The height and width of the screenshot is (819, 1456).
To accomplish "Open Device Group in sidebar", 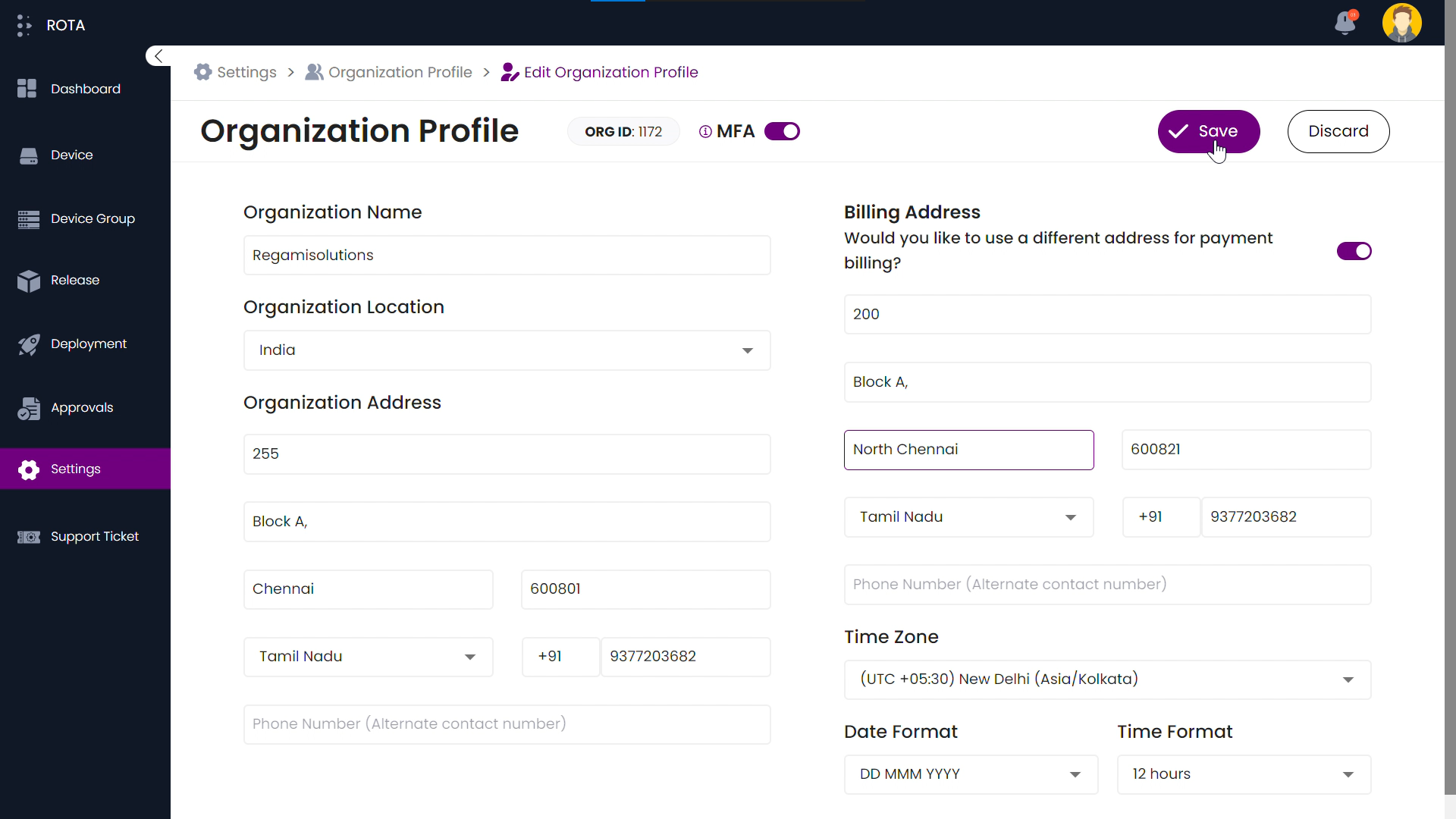I will click(x=93, y=219).
